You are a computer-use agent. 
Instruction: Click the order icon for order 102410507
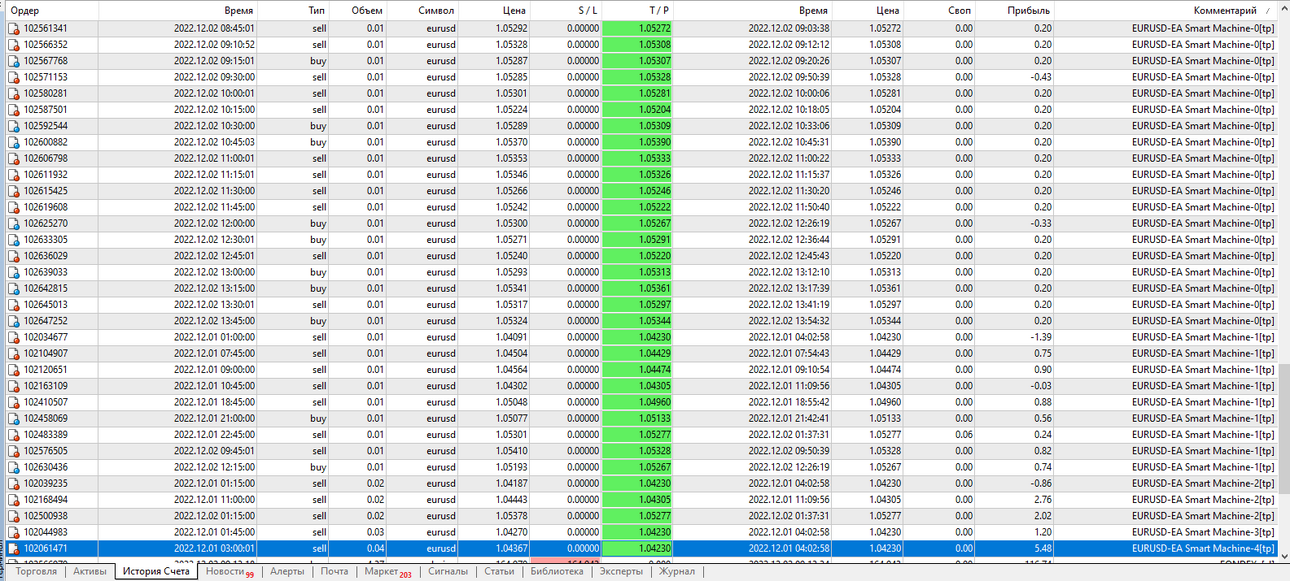point(14,402)
